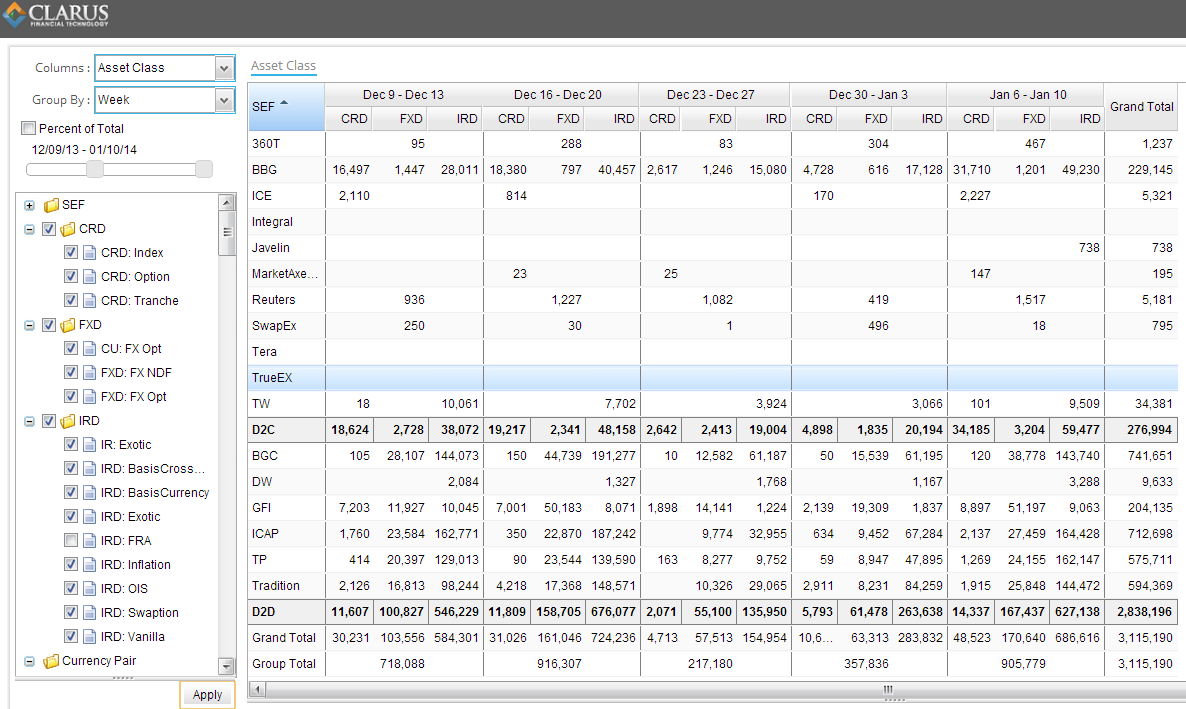Select the TrueEX row label
This screenshot has height=709, width=1186.
[x=272, y=378]
